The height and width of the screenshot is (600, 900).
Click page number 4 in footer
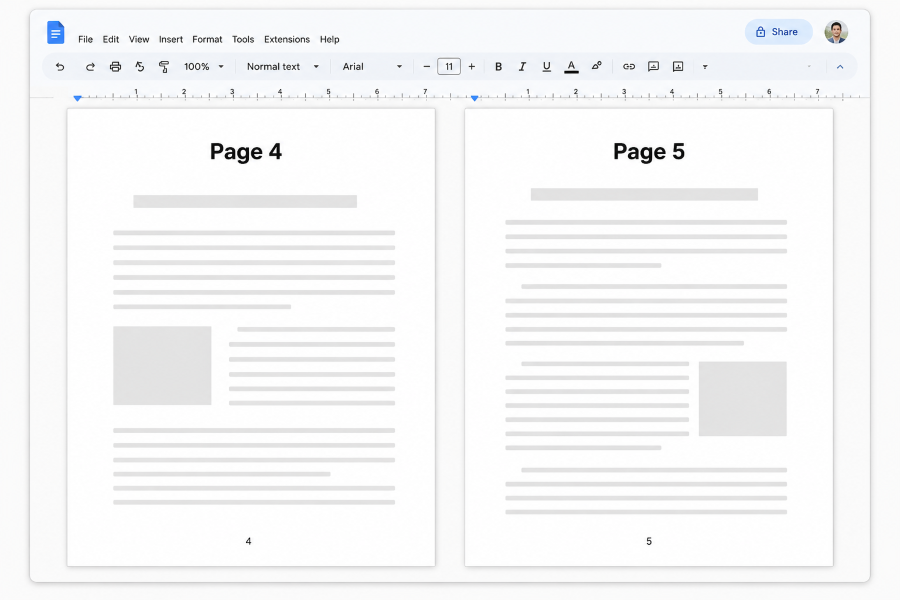click(248, 541)
